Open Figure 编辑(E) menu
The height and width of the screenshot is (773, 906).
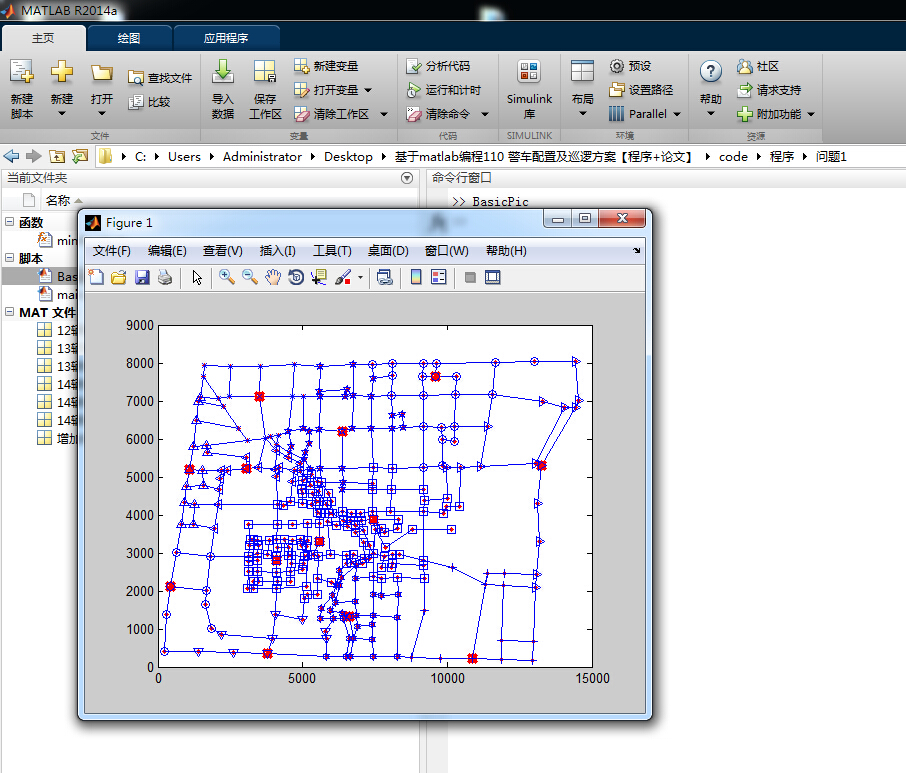(167, 251)
